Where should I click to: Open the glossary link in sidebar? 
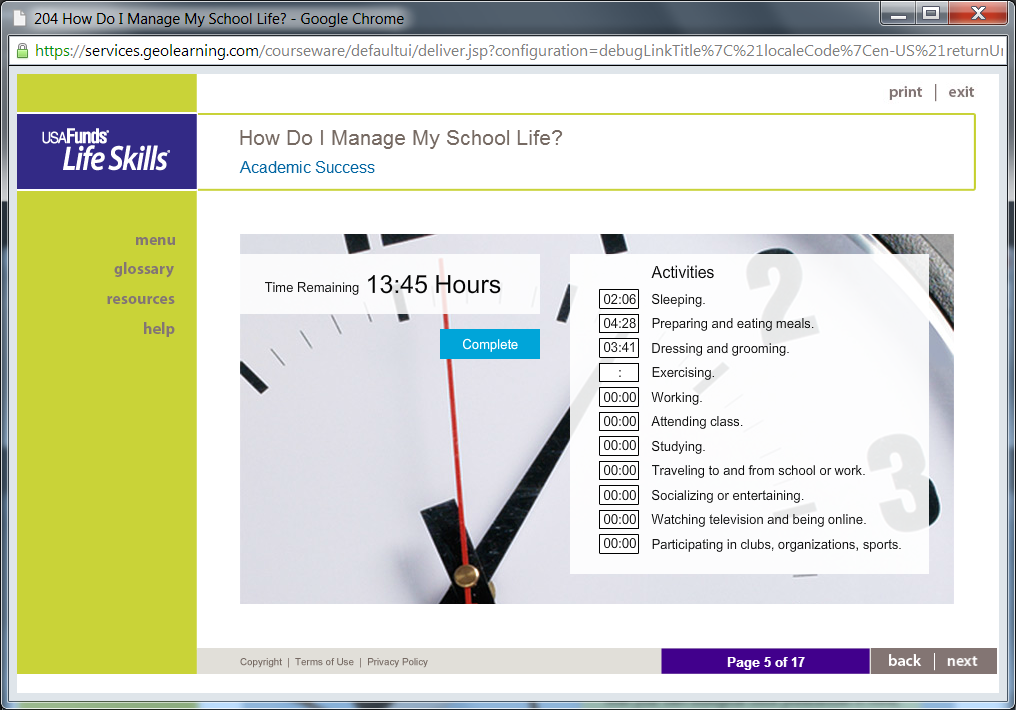pyautogui.click(x=144, y=269)
